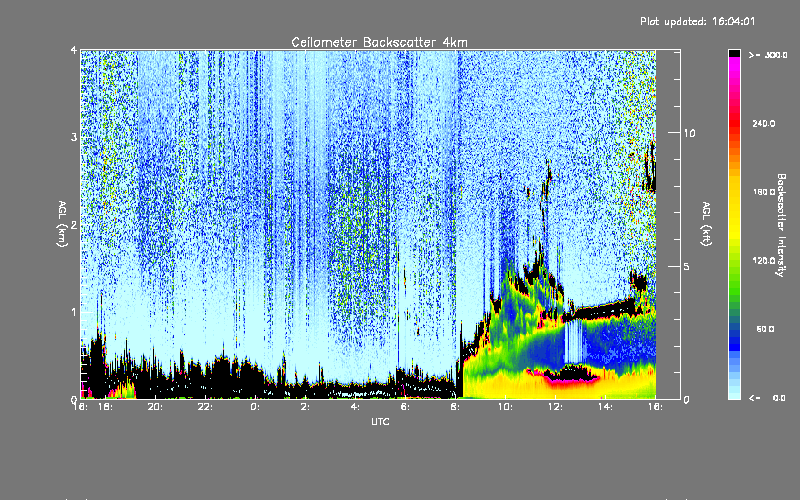Click the "120.0" colorbar value label
This screenshot has height=500, width=800.
(764, 261)
